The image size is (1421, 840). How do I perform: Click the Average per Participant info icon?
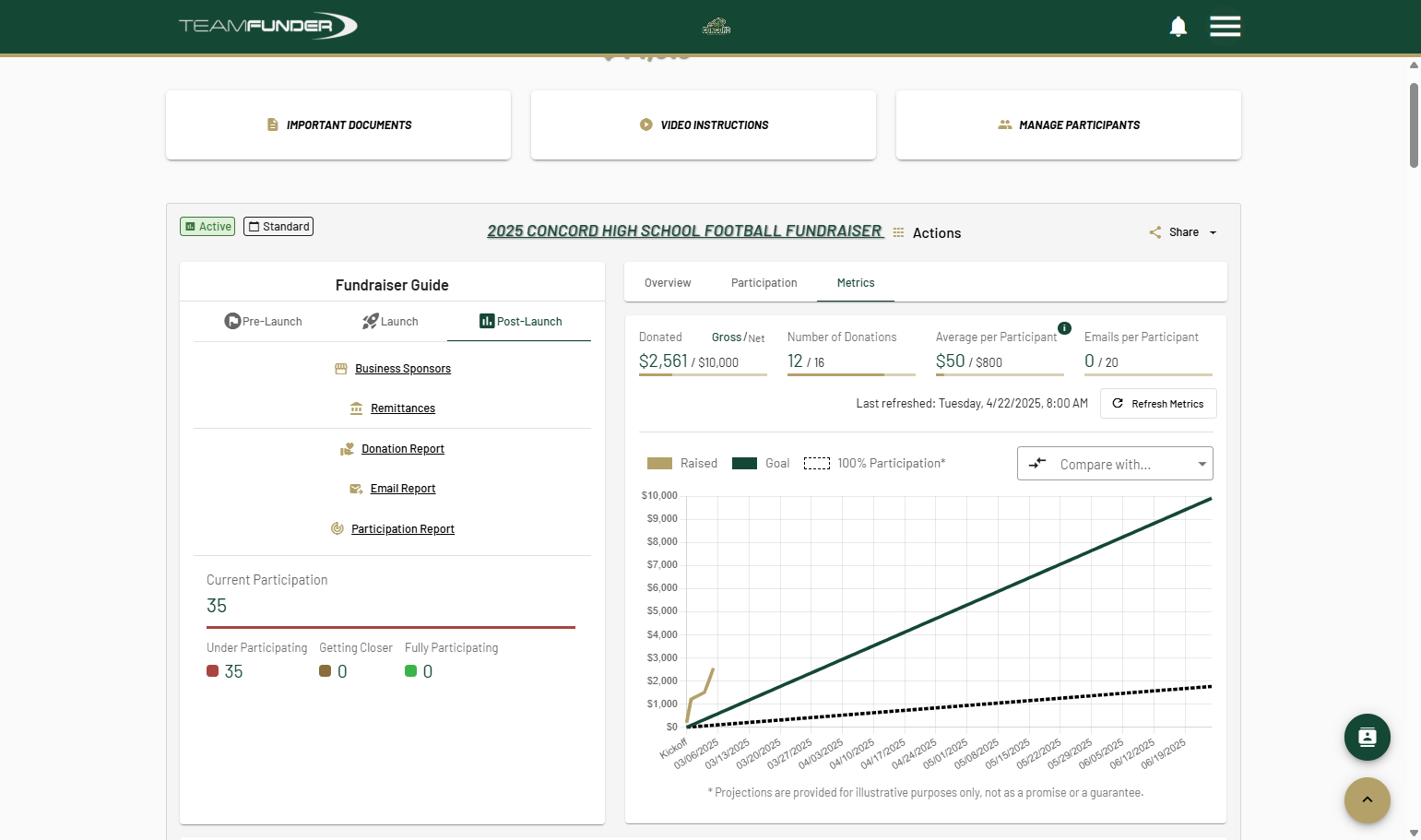[1064, 328]
